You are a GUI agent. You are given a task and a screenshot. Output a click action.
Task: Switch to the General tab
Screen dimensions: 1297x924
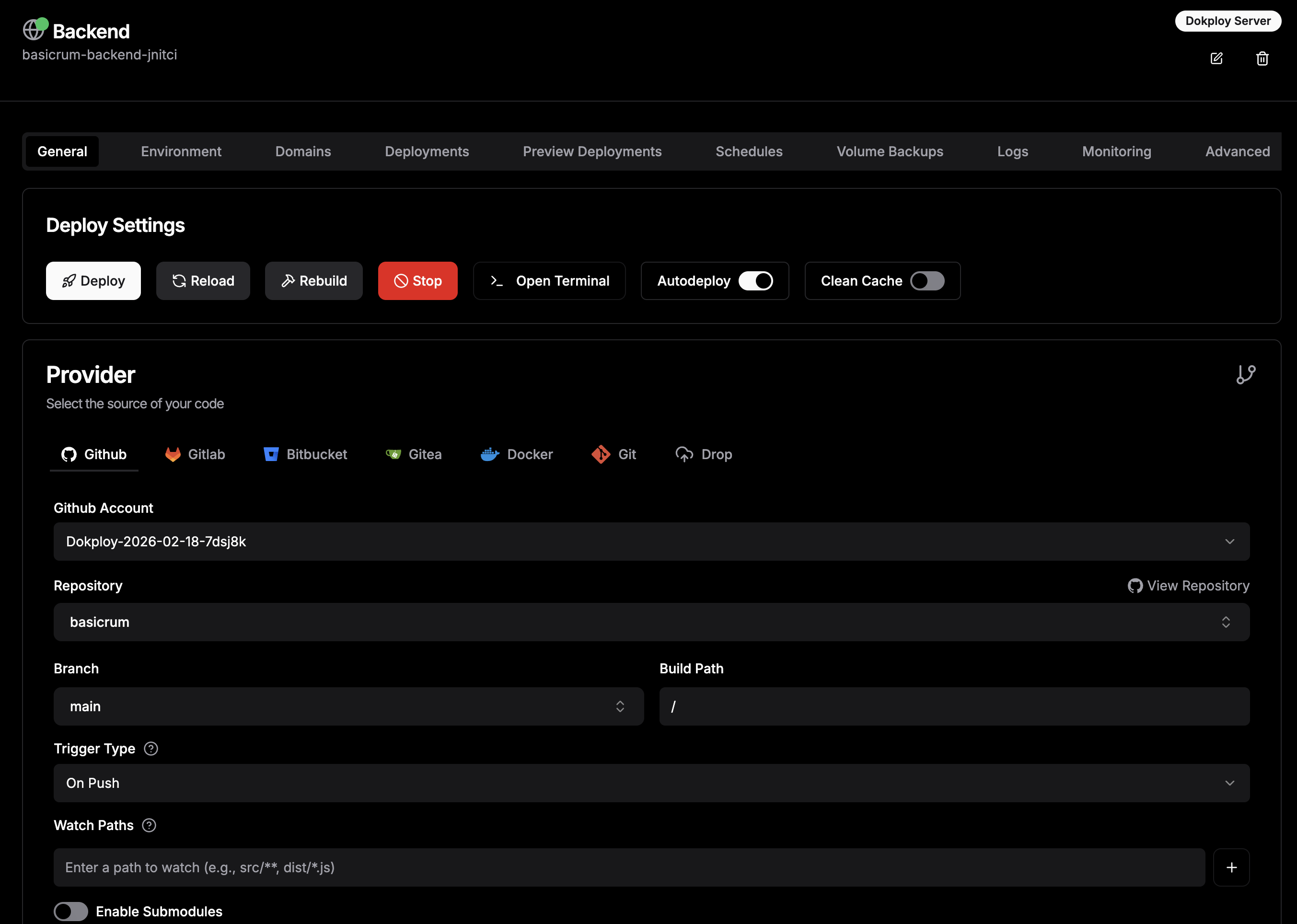tap(62, 151)
